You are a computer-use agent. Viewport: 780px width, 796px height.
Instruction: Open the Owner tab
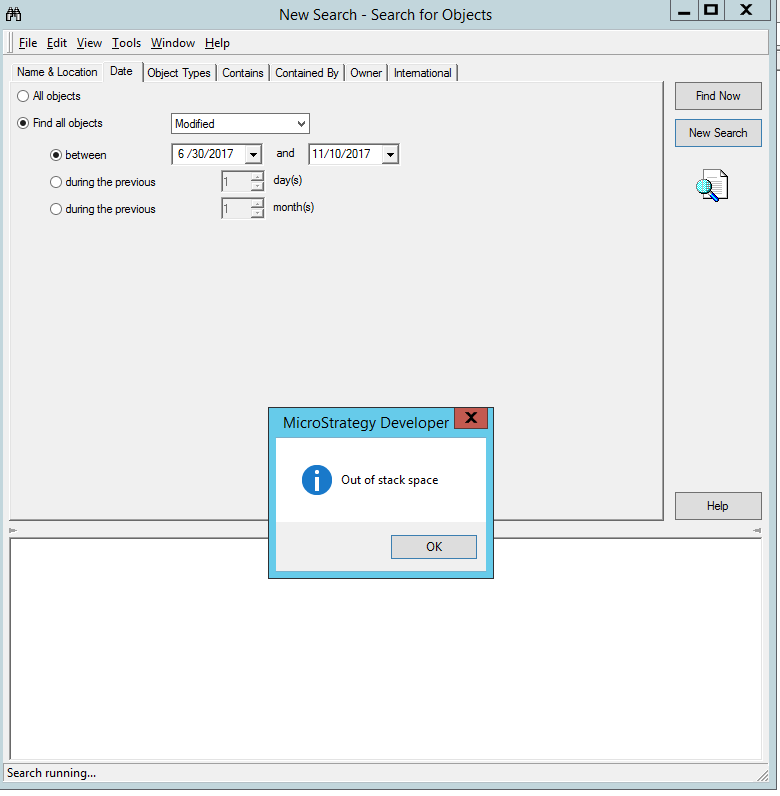366,73
